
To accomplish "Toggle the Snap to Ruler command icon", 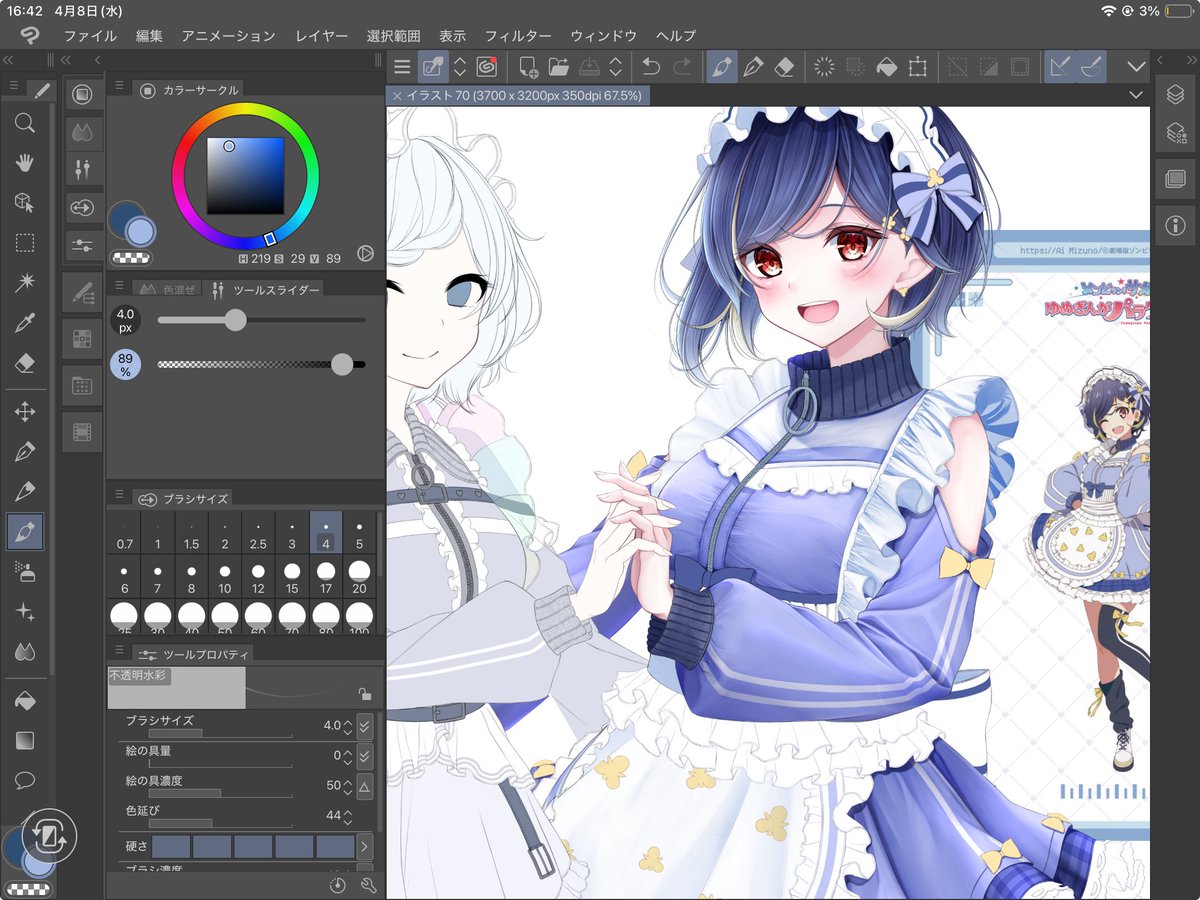I will click(1060, 67).
